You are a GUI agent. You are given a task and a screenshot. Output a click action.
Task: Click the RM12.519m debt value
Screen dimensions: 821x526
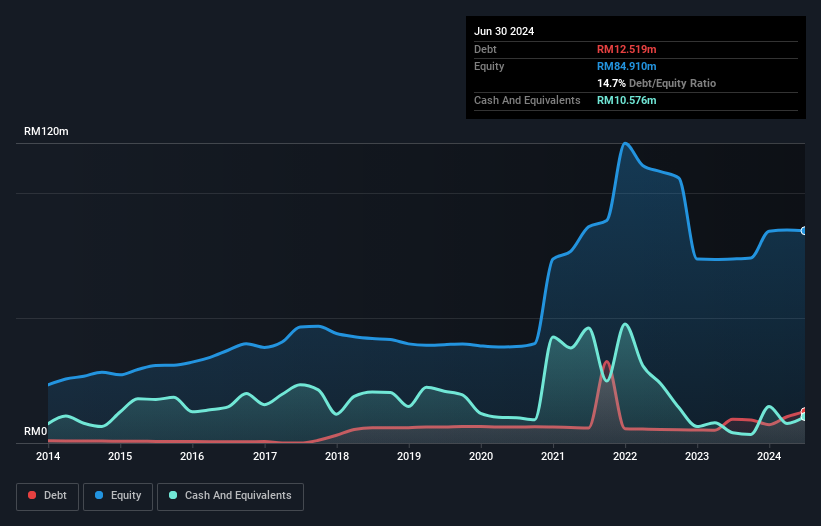(626, 49)
